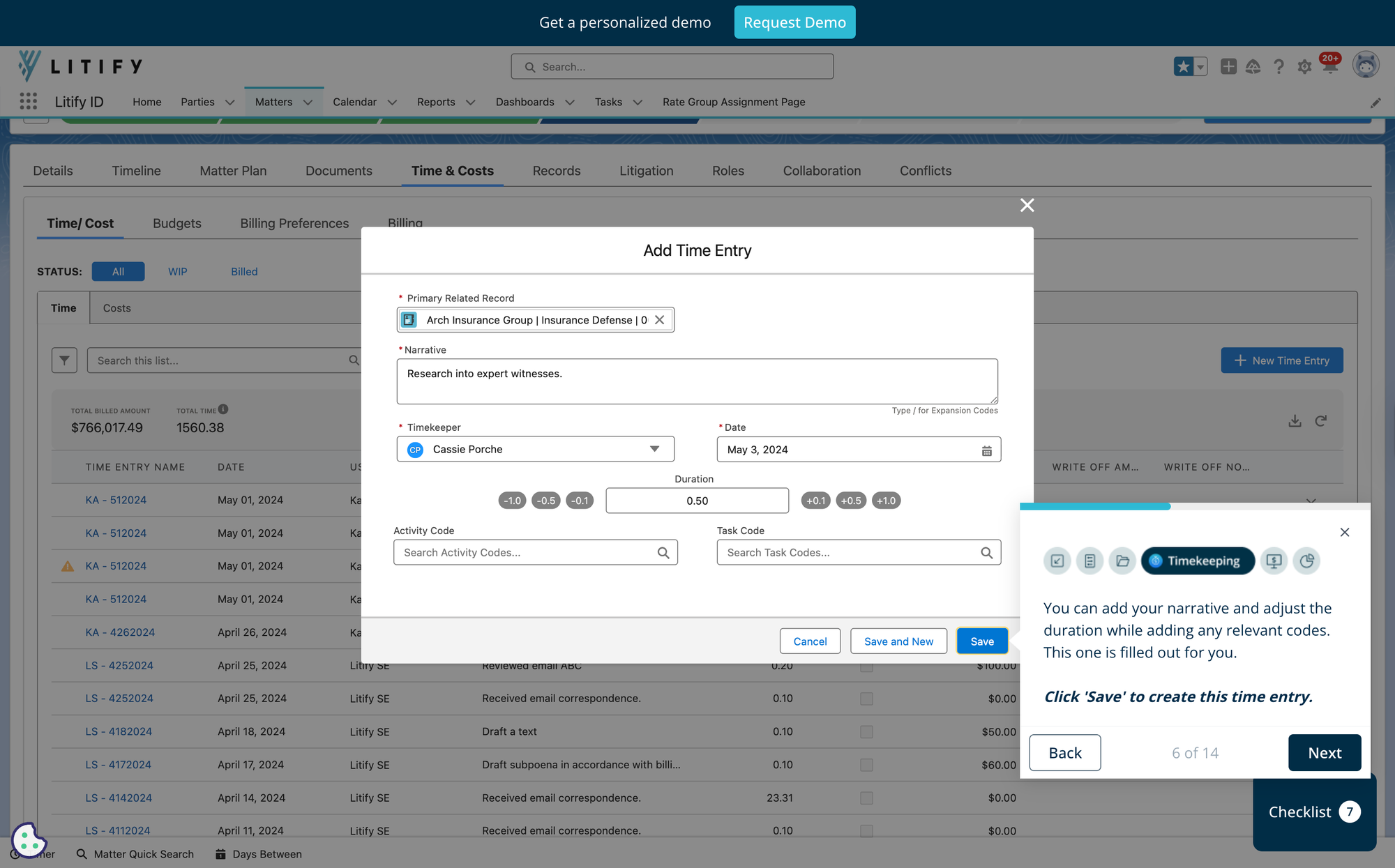
Task: Add 0.5 to duration
Action: [851, 501]
